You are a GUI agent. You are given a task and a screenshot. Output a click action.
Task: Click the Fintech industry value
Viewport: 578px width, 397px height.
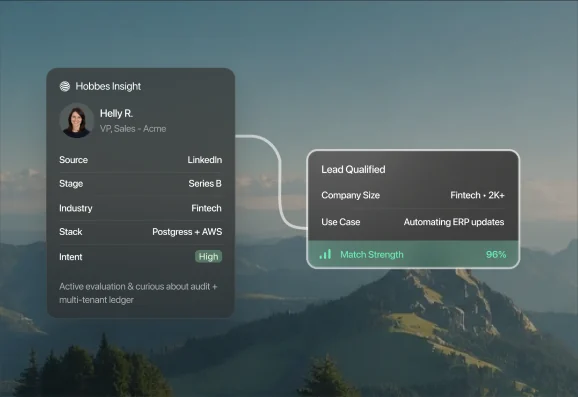point(206,208)
